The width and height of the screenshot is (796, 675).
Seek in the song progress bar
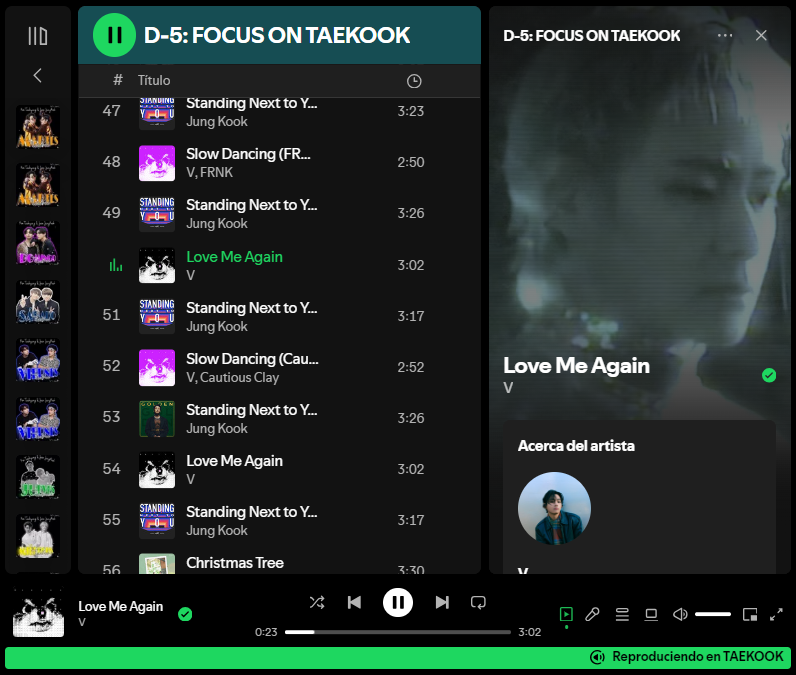point(397,632)
